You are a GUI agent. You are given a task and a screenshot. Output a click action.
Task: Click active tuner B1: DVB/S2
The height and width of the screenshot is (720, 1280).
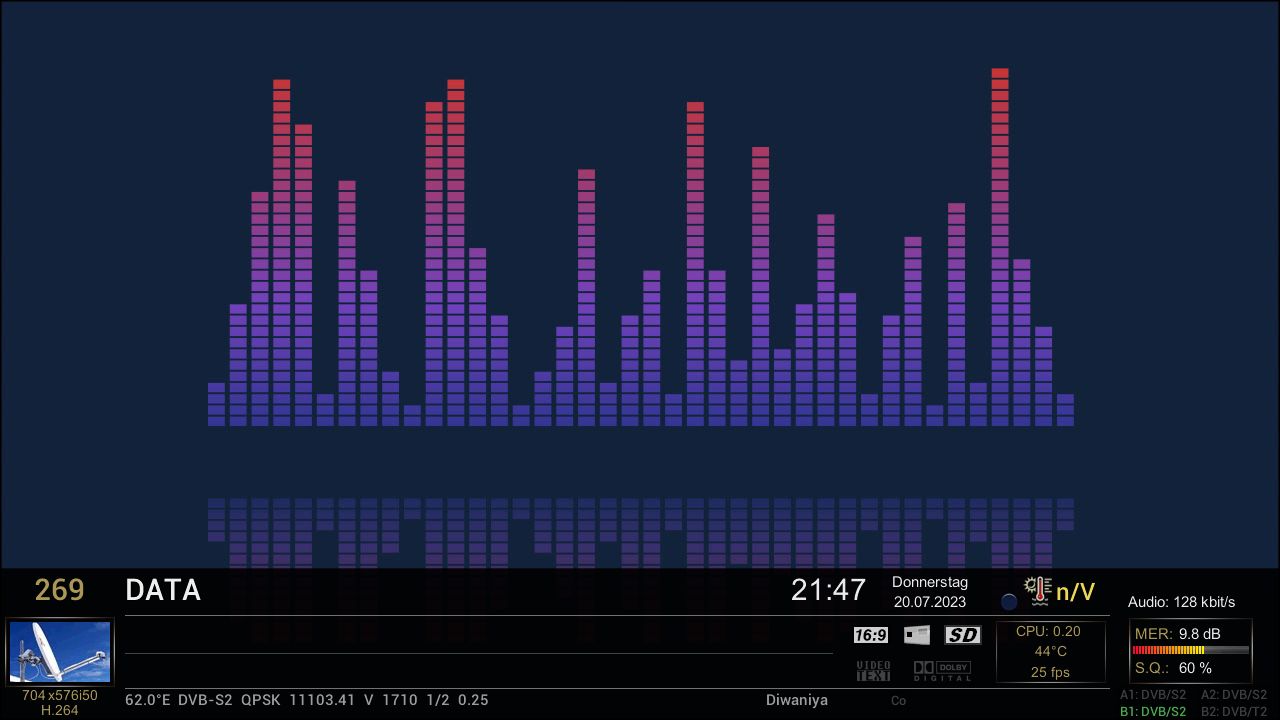tap(1153, 712)
